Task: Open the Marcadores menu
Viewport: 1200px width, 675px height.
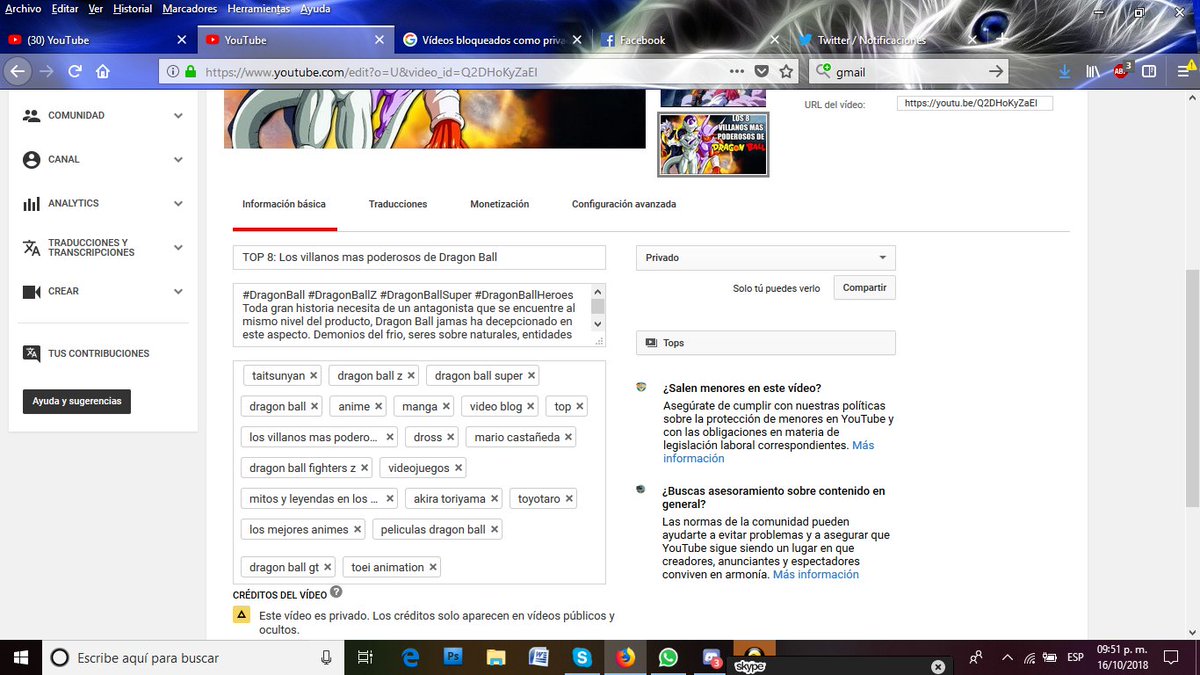Action: [189, 9]
